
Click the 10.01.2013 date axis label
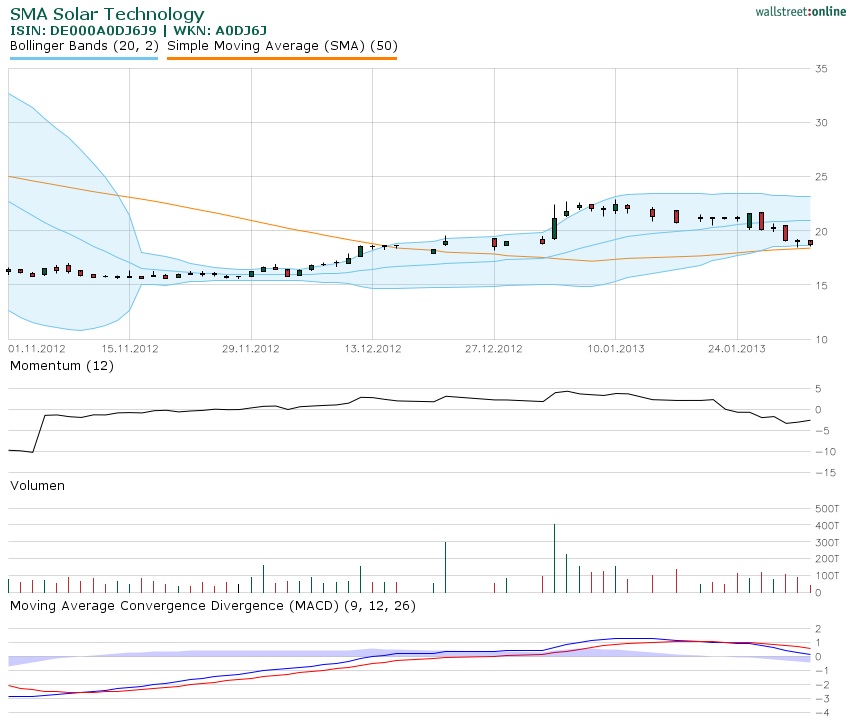click(614, 349)
